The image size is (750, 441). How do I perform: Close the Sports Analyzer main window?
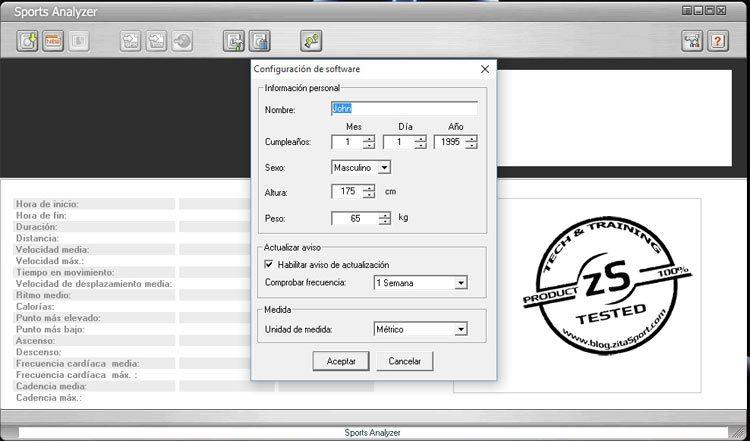pos(721,11)
